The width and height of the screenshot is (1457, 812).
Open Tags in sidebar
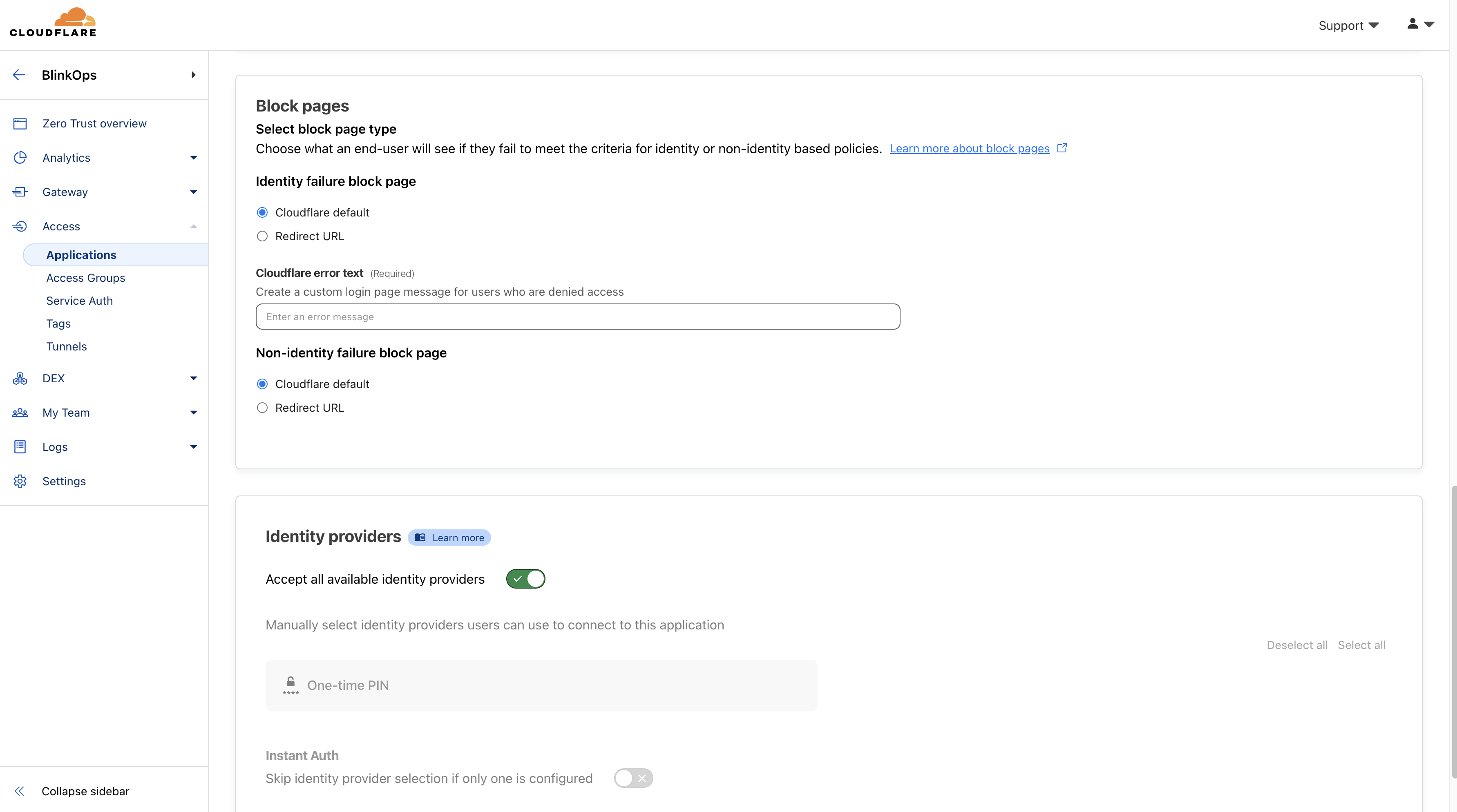[x=59, y=323]
